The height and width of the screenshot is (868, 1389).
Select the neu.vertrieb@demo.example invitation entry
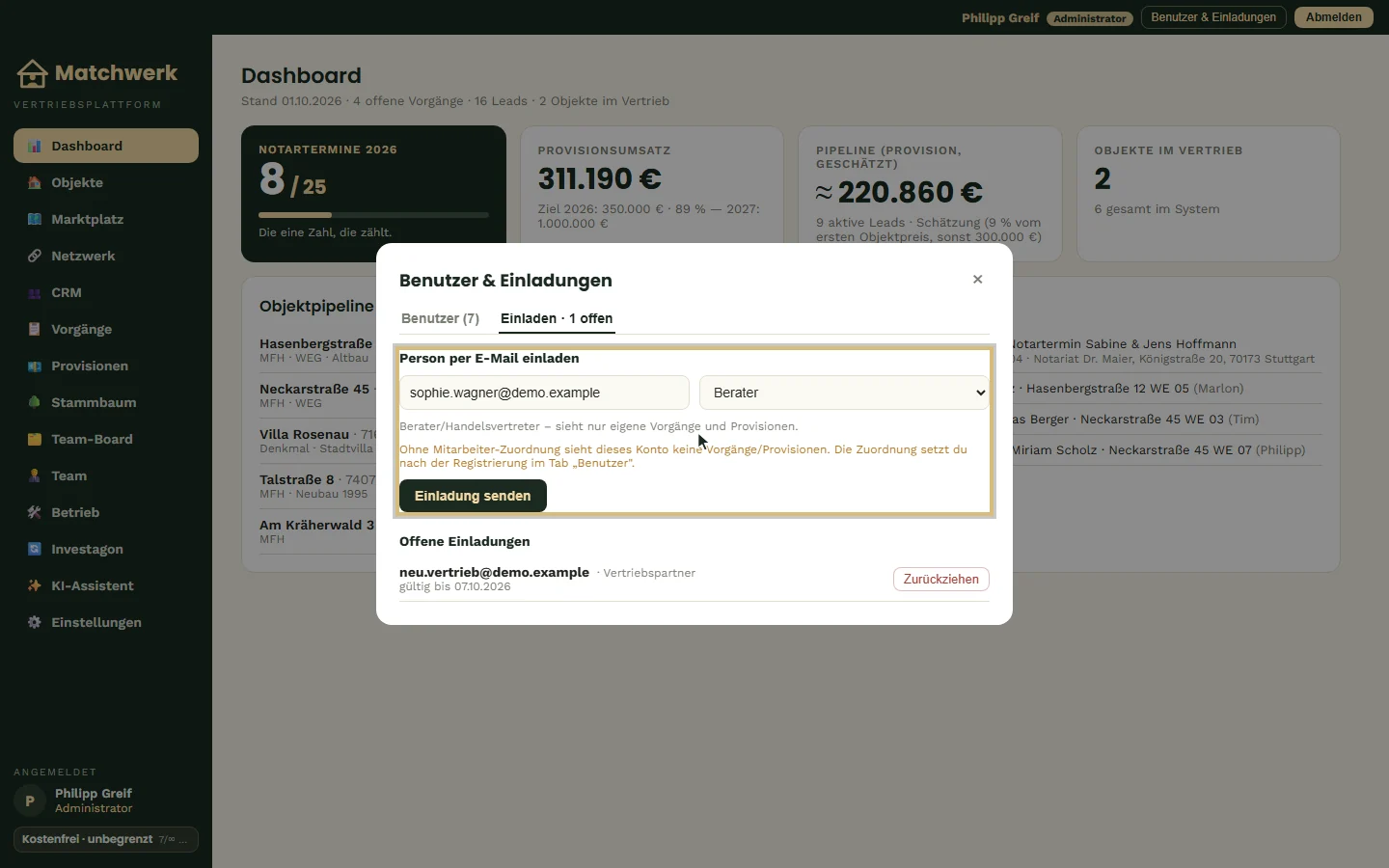pos(694,579)
